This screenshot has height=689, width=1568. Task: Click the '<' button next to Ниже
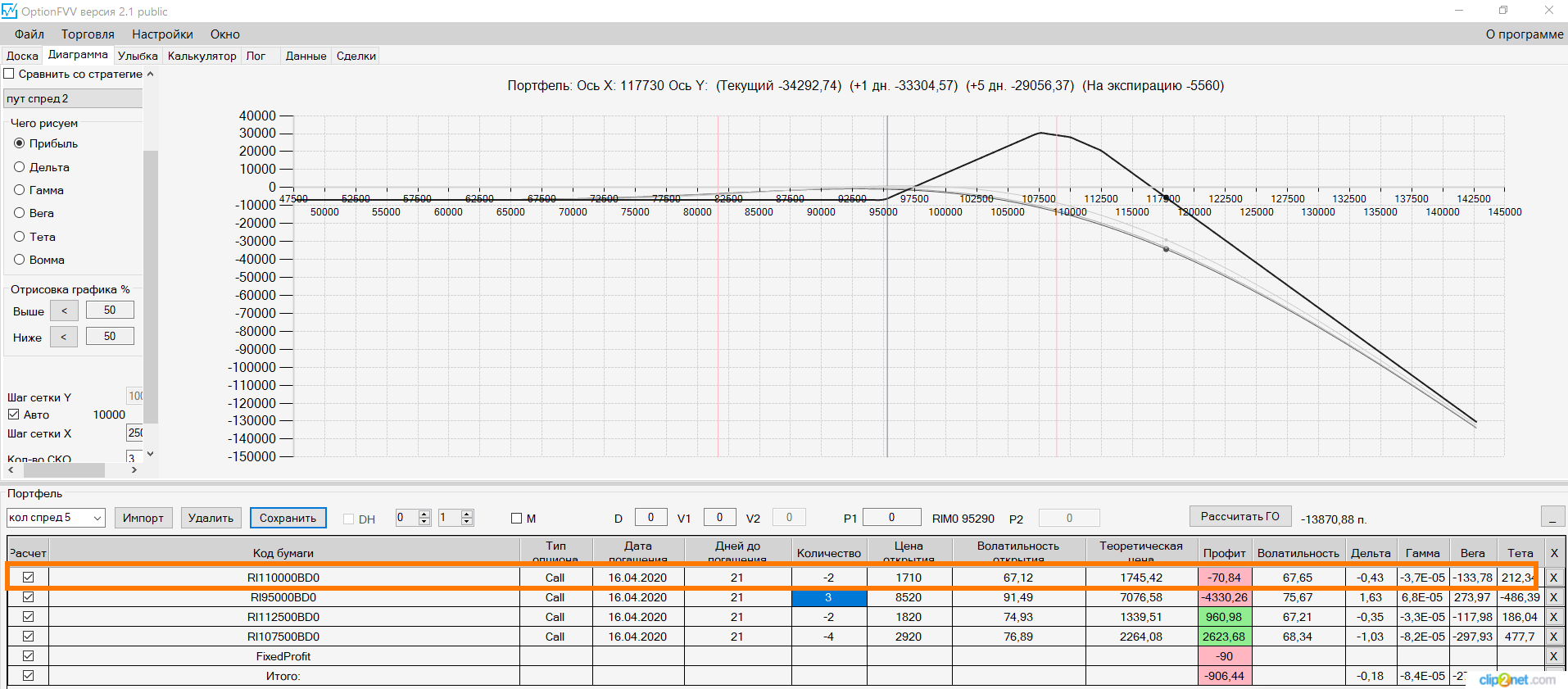coord(64,337)
